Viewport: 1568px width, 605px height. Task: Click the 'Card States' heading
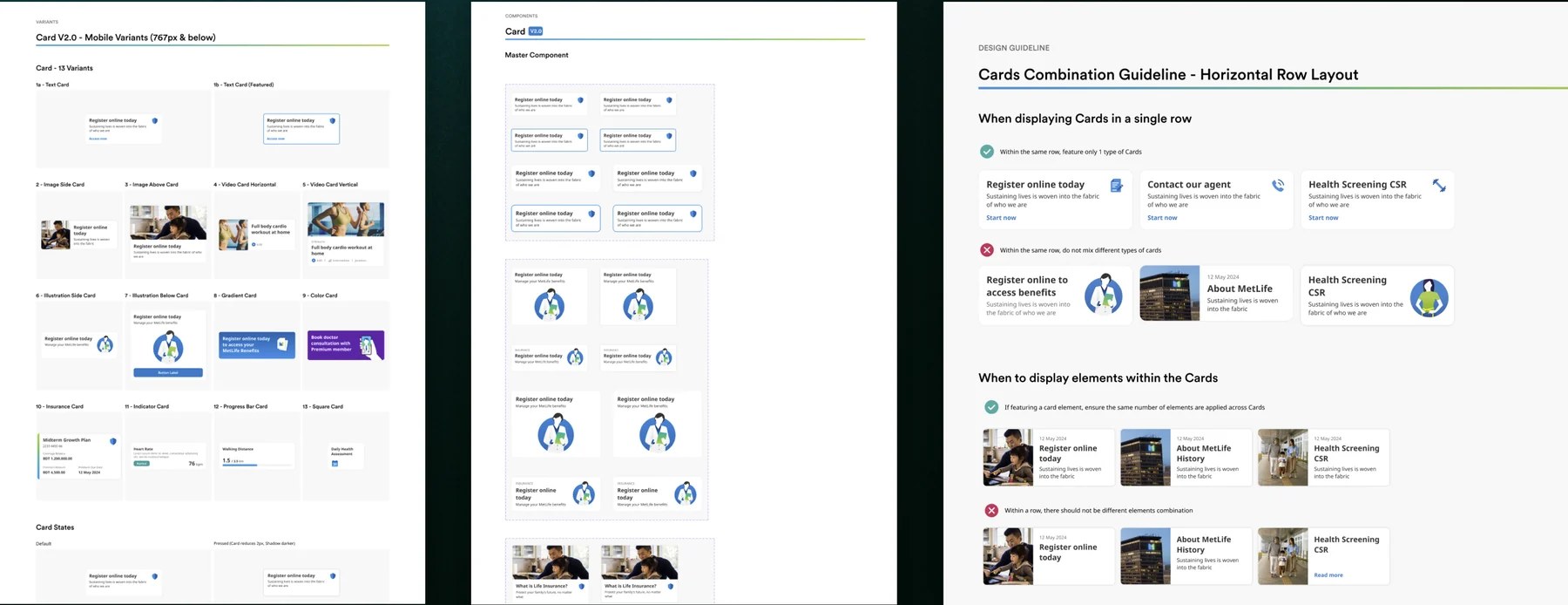pos(55,527)
